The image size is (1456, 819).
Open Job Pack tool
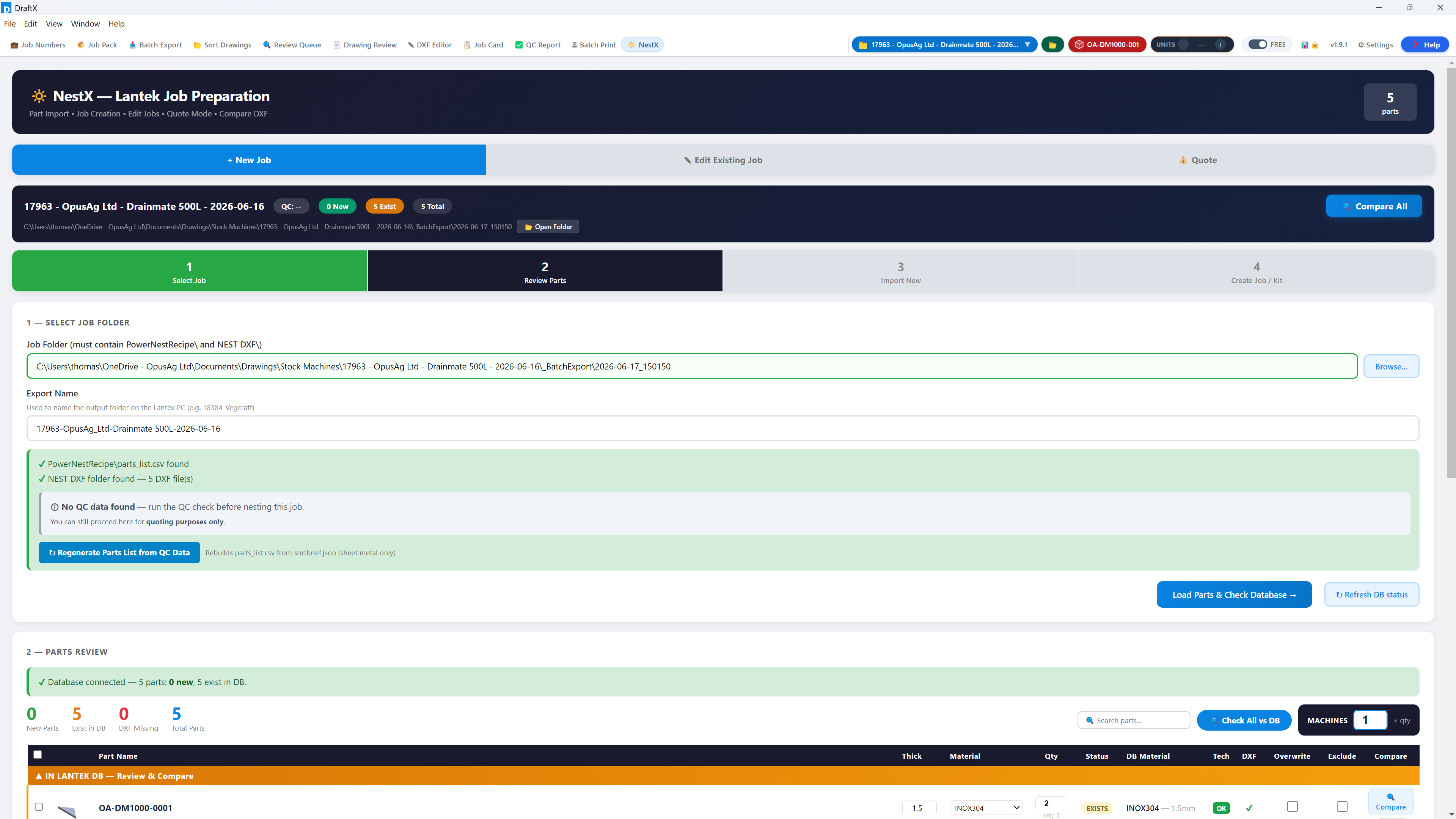click(97, 45)
